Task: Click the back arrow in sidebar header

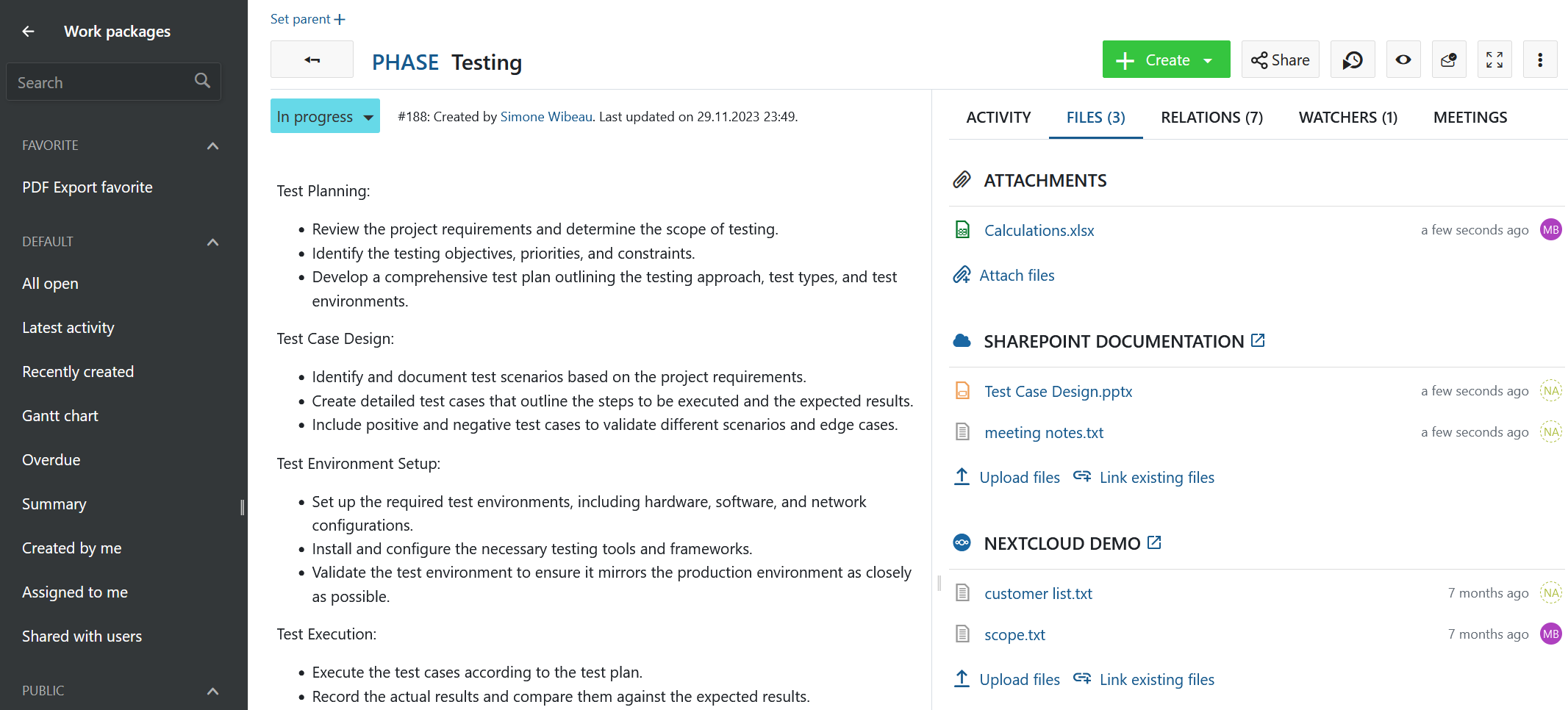Action: [x=28, y=31]
